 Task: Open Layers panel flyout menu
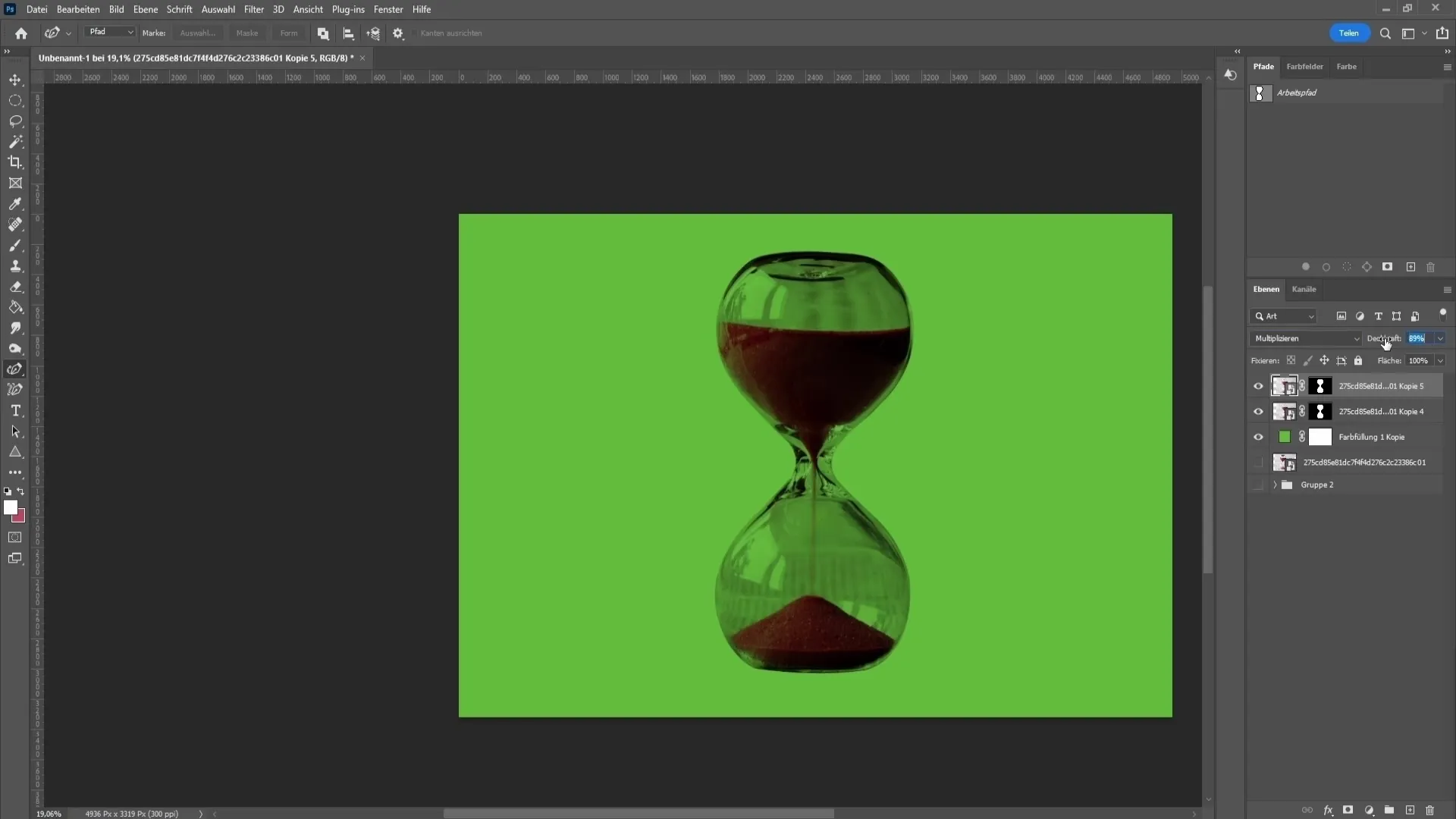point(1447,290)
